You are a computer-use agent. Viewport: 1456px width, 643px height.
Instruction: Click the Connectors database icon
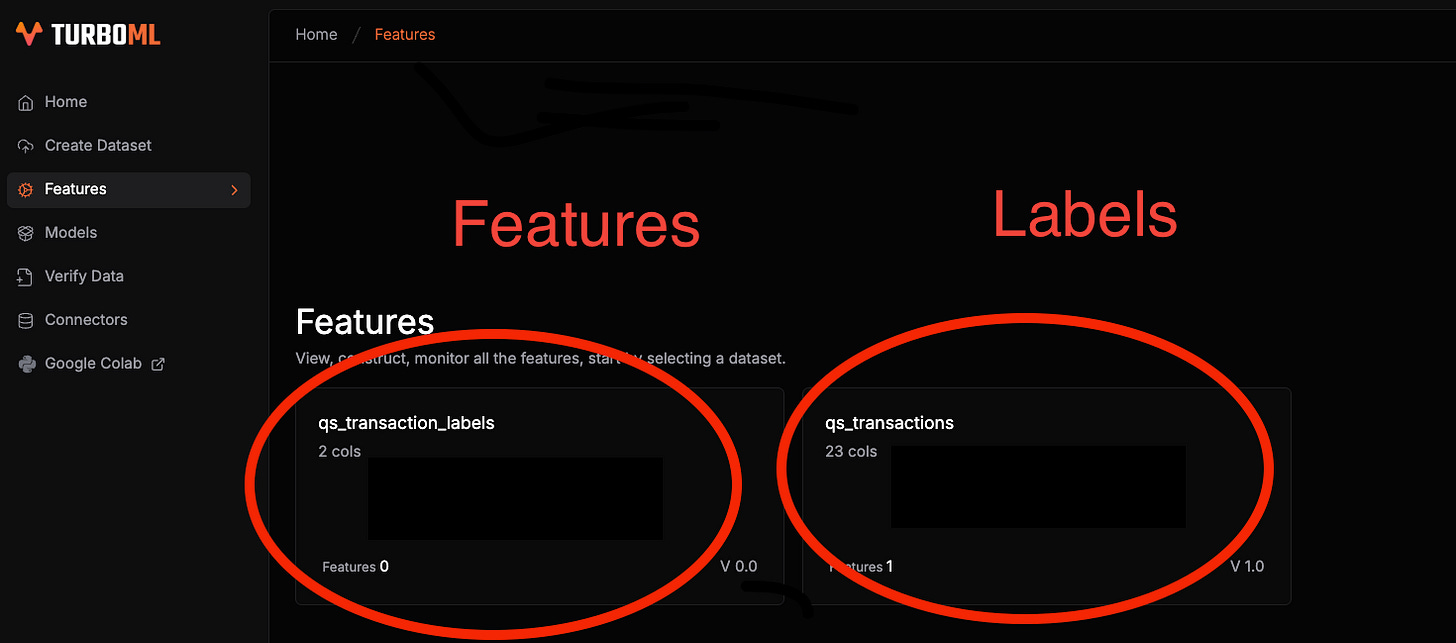coord(26,320)
